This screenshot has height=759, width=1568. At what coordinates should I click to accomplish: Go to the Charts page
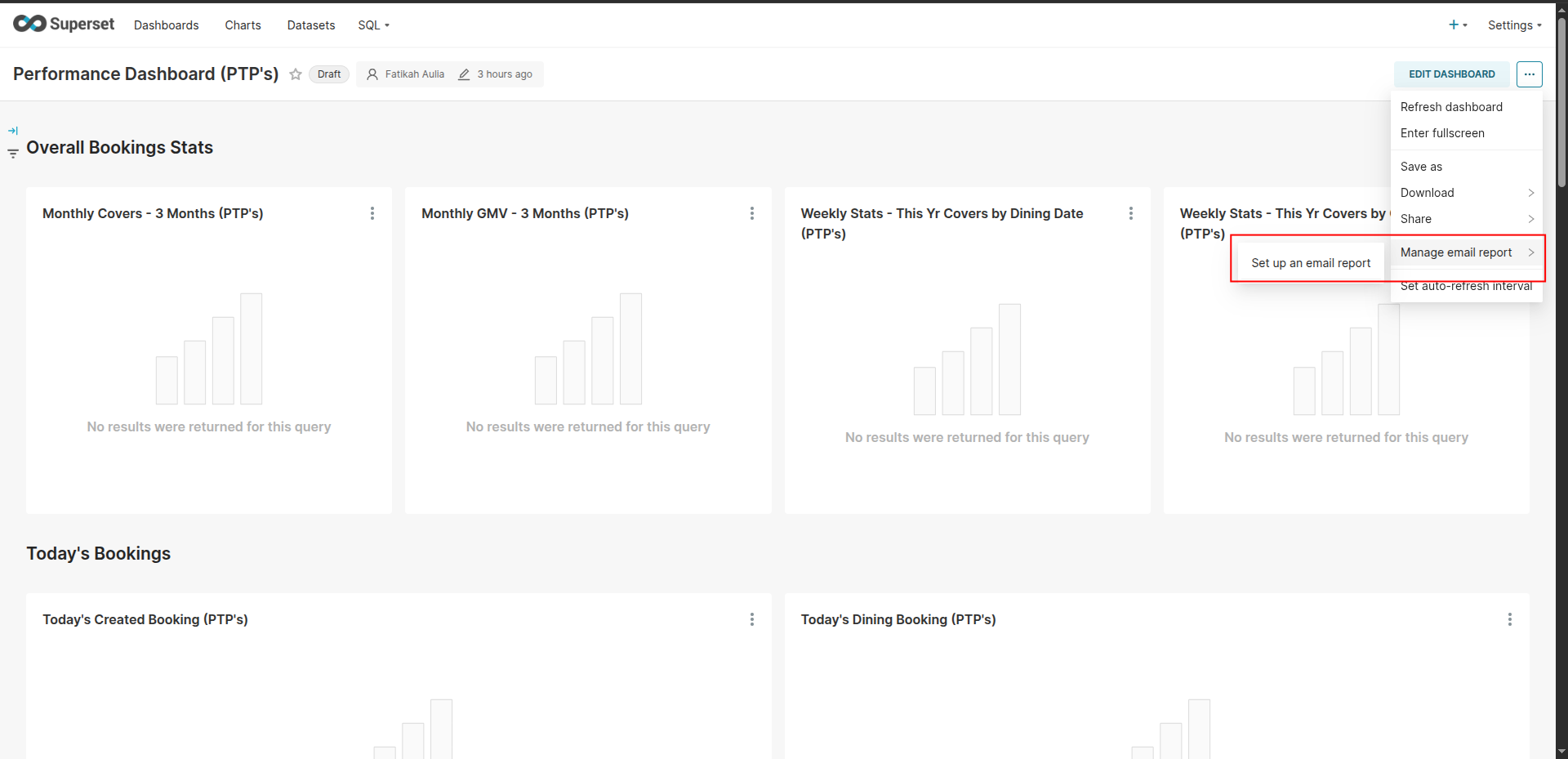(x=243, y=25)
